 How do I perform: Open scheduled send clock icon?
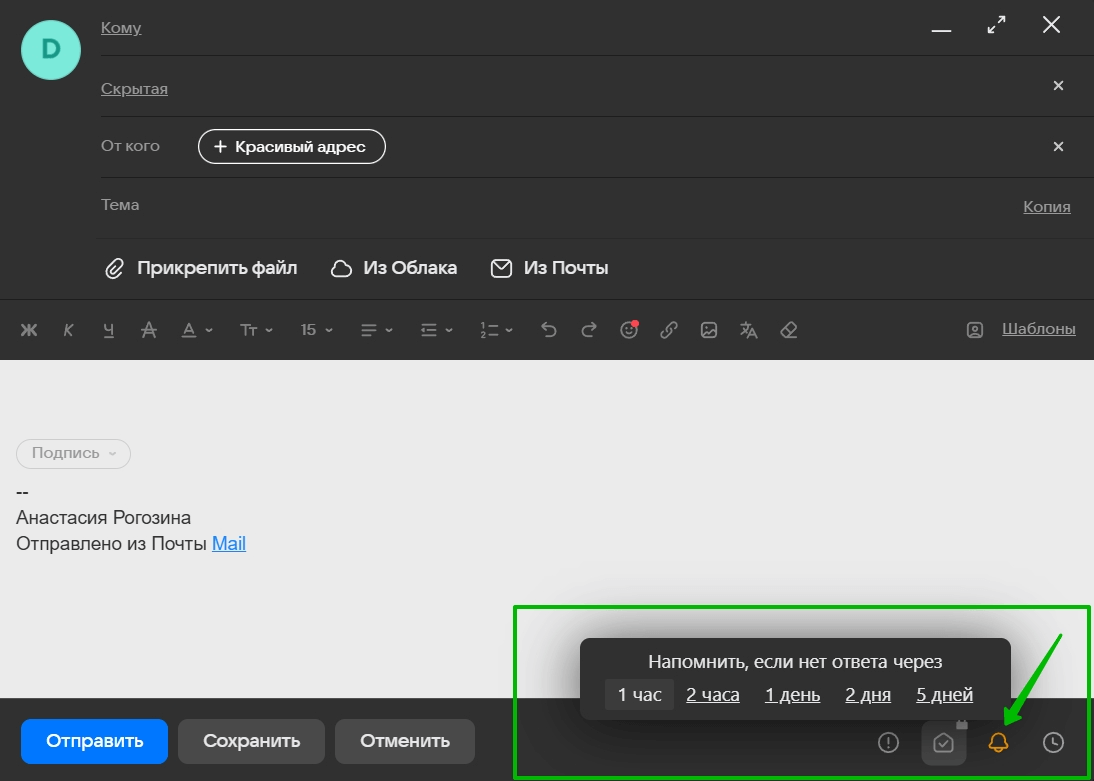point(1053,742)
